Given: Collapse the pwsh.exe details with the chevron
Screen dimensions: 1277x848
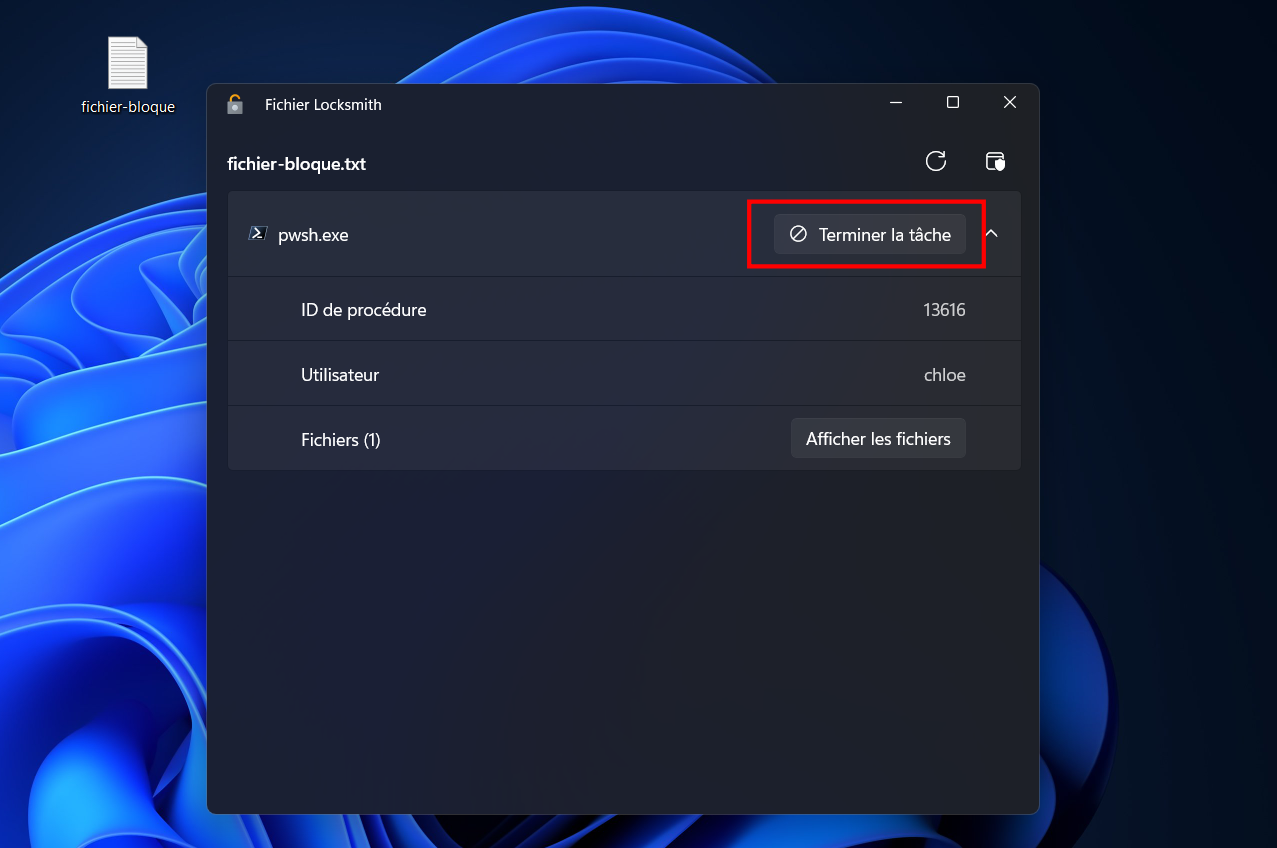Looking at the screenshot, I should [x=992, y=234].
